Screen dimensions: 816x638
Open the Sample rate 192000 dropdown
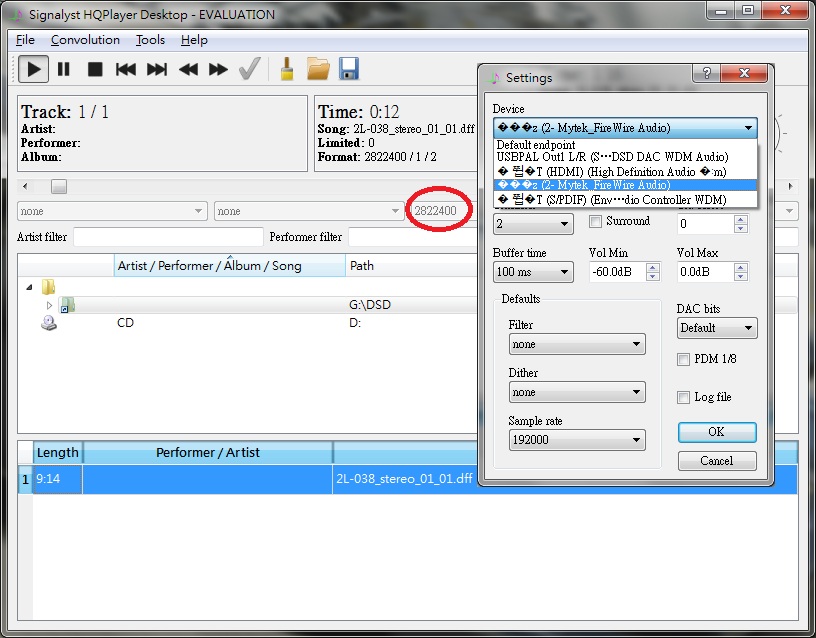(x=577, y=440)
